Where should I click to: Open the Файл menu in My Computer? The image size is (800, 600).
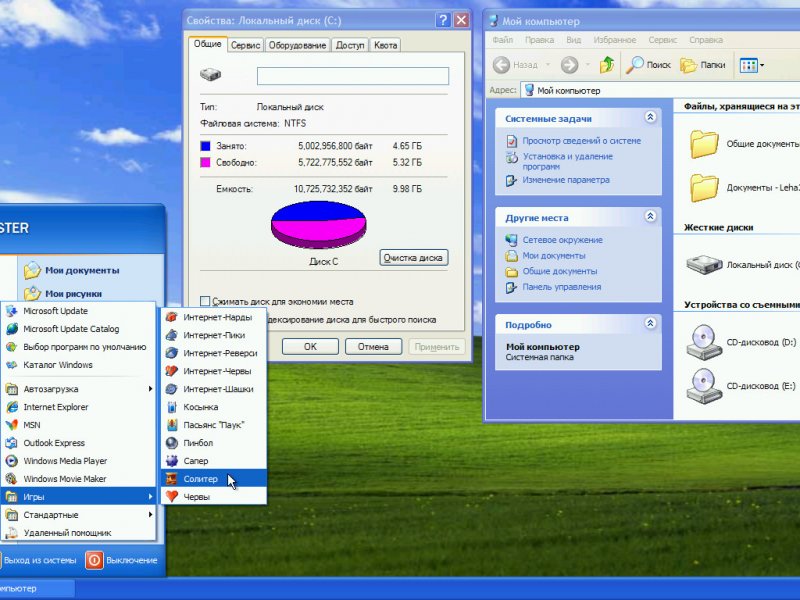point(503,40)
